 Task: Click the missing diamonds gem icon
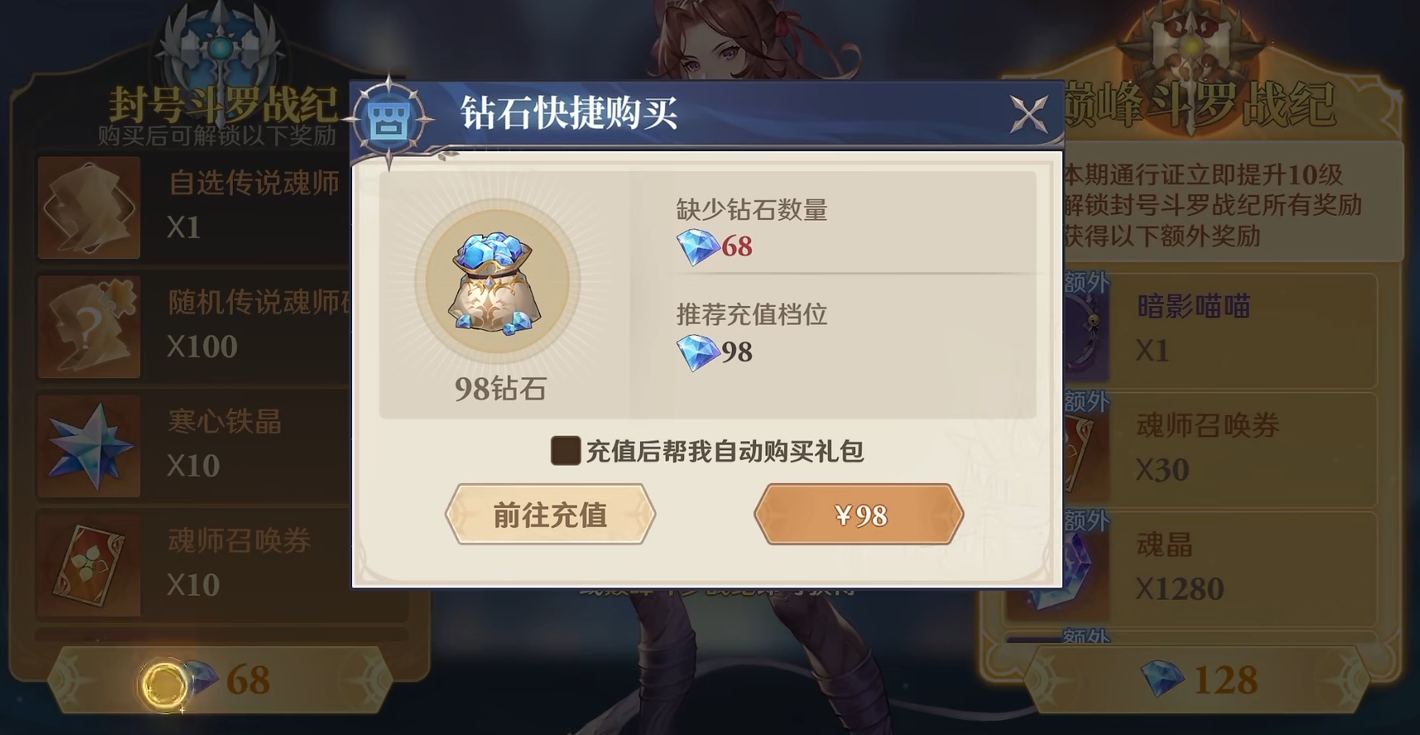tap(697, 246)
